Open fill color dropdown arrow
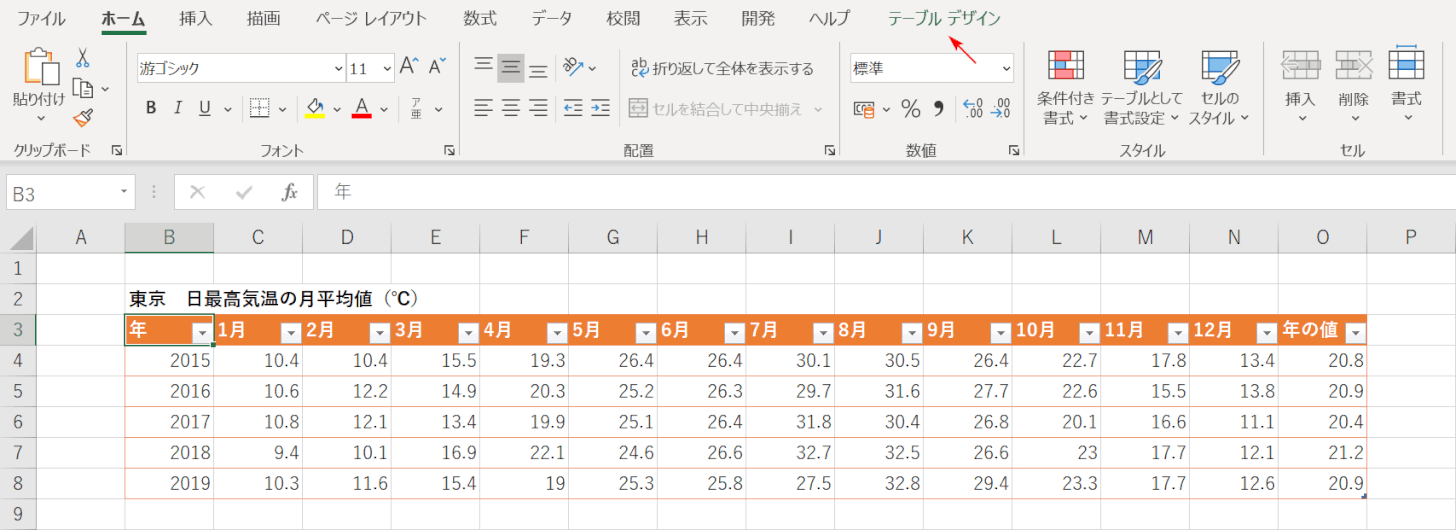The height and width of the screenshot is (530, 1456). [x=337, y=108]
